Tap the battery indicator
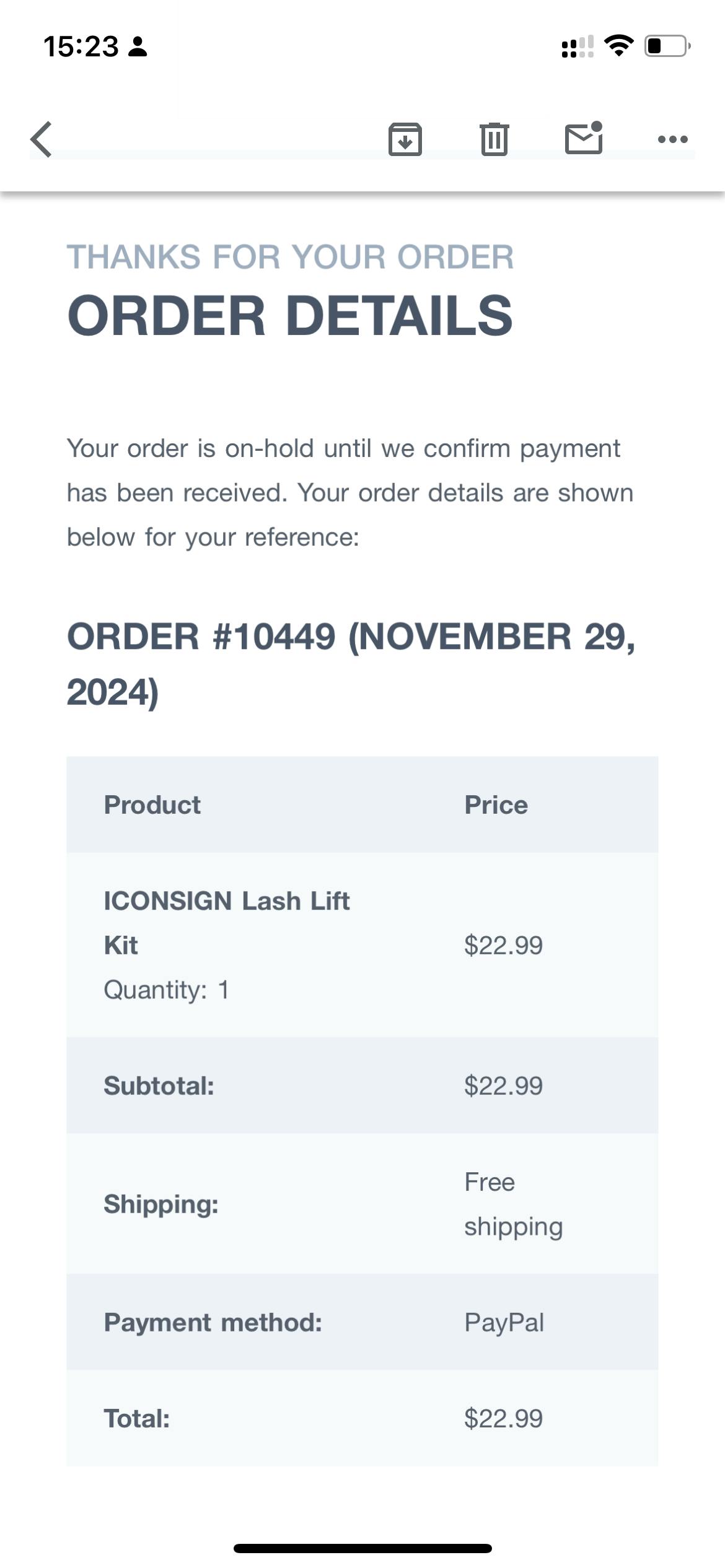 coord(667,46)
